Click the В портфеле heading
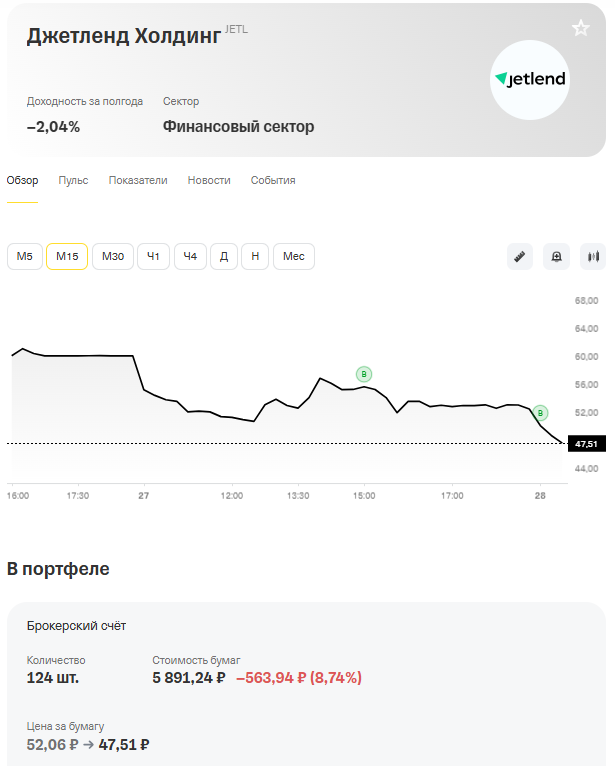 point(58,569)
